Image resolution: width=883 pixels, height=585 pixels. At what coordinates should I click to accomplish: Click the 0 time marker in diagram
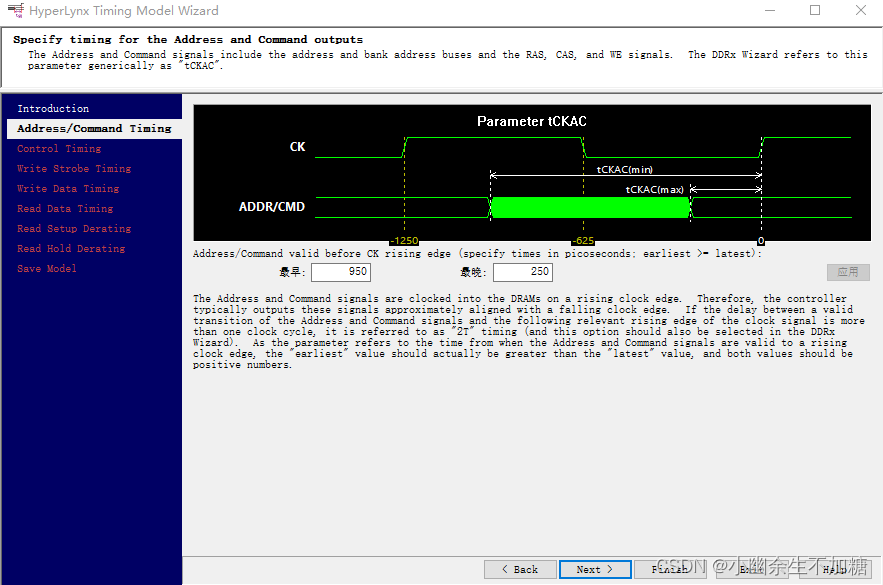tap(761, 240)
